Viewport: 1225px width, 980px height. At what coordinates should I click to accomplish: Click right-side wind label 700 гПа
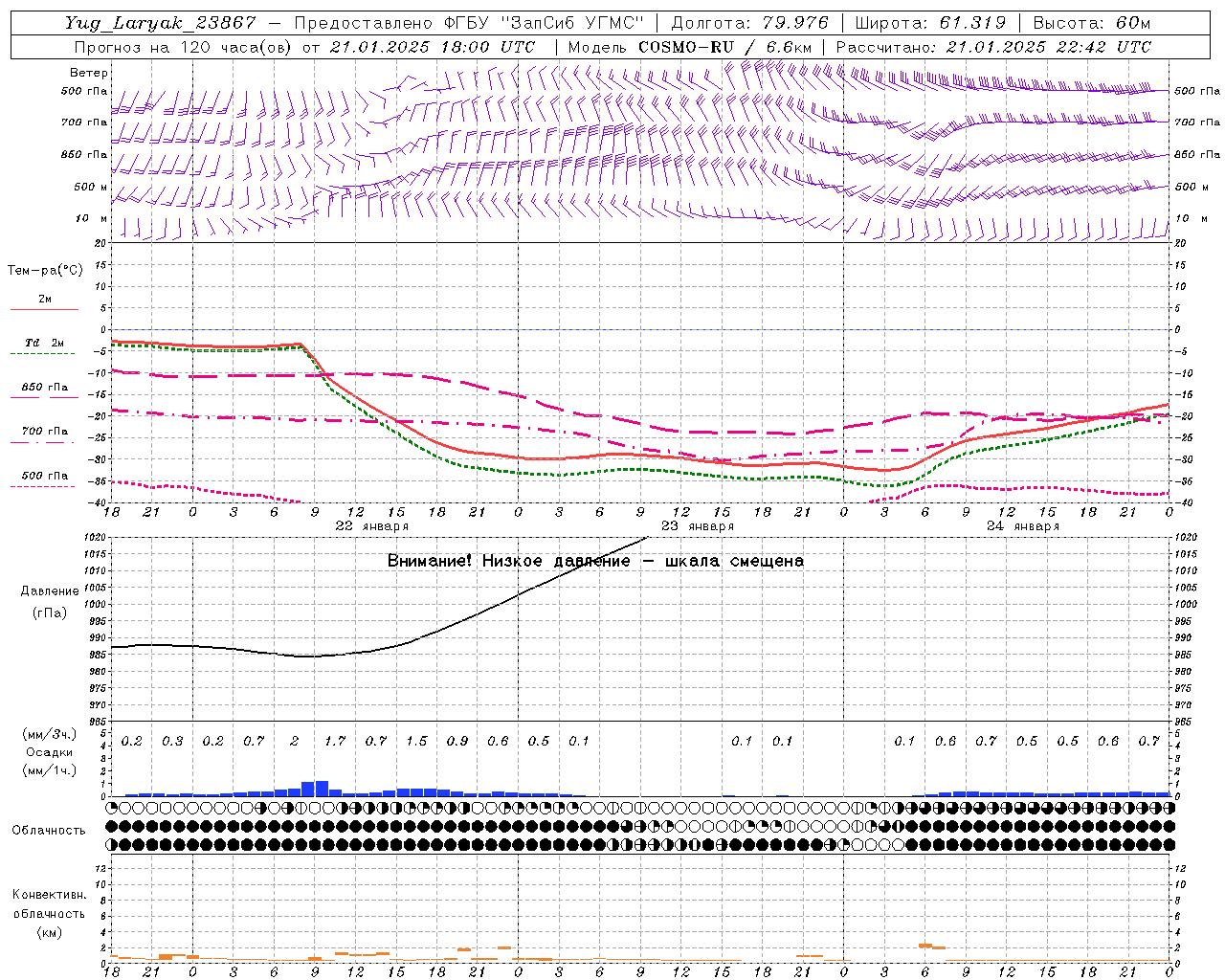(1197, 122)
